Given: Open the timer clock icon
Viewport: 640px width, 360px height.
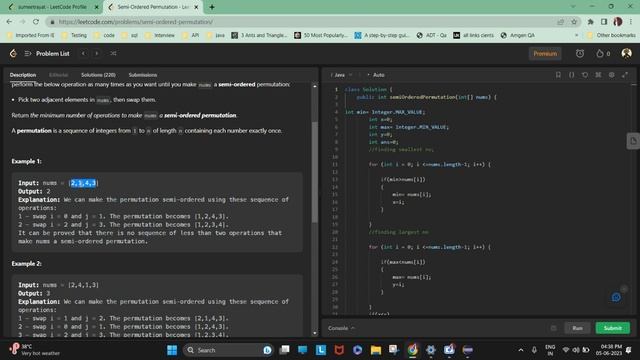Looking at the screenshot, I should point(580,53).
